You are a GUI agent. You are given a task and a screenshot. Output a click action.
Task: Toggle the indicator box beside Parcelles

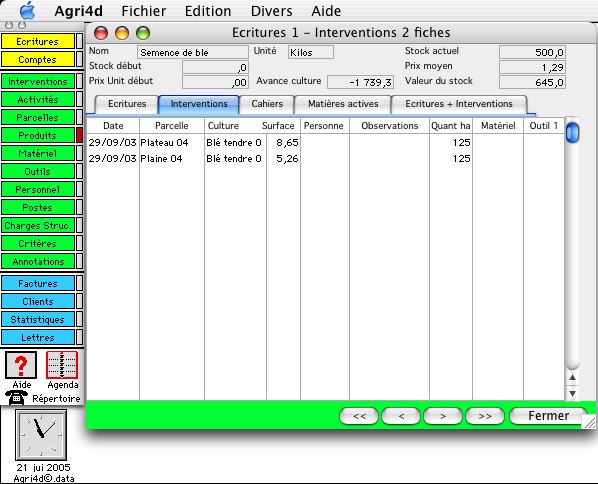point(79,117)
